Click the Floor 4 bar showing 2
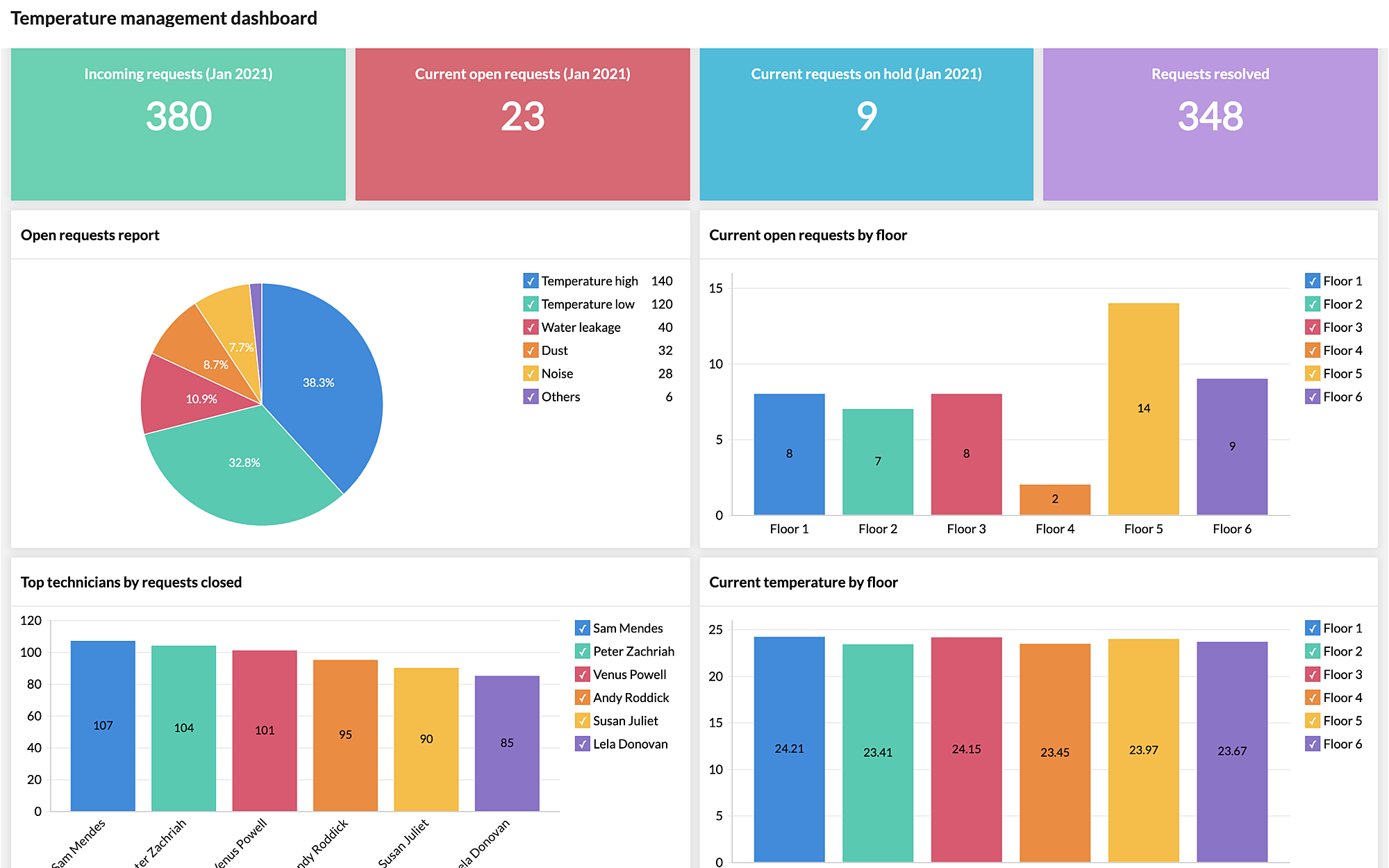Screen dimensions: 1389x868 [x=1054, y=500]
